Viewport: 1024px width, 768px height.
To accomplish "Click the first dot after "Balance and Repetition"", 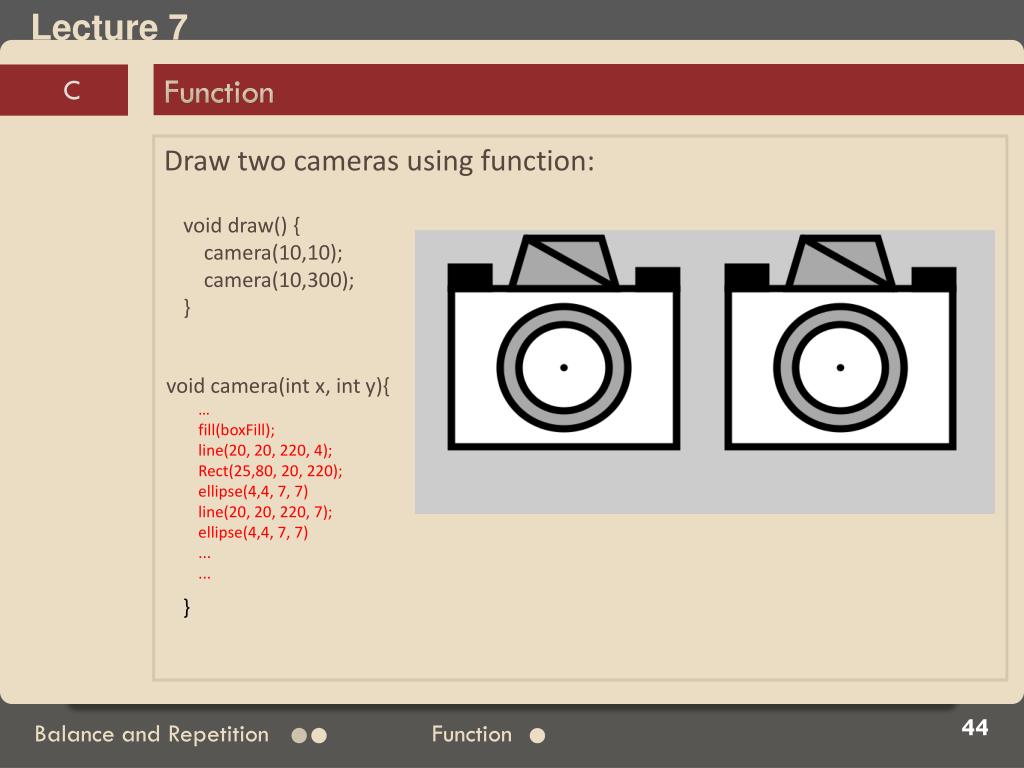I will [299, 736].
